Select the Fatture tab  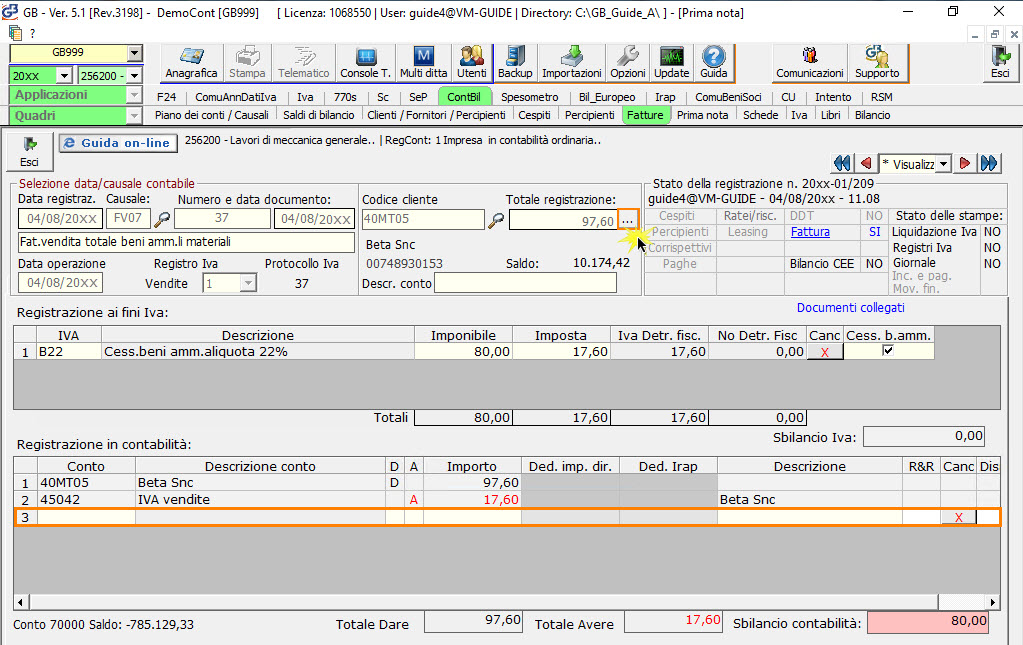645,115
